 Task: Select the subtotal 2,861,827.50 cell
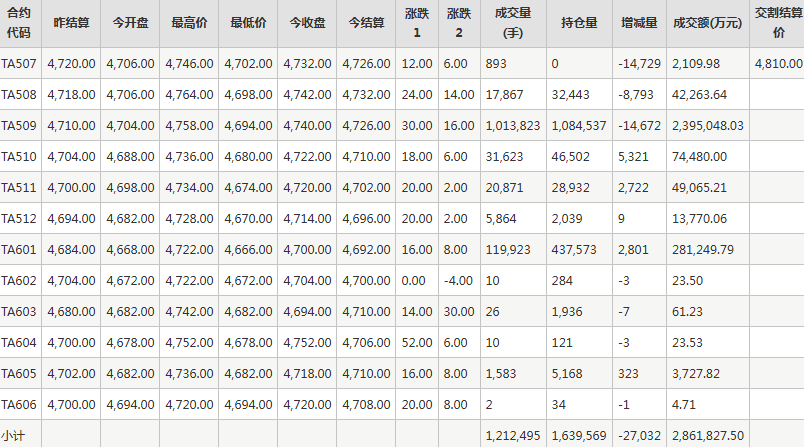click(x=708, y=436)
